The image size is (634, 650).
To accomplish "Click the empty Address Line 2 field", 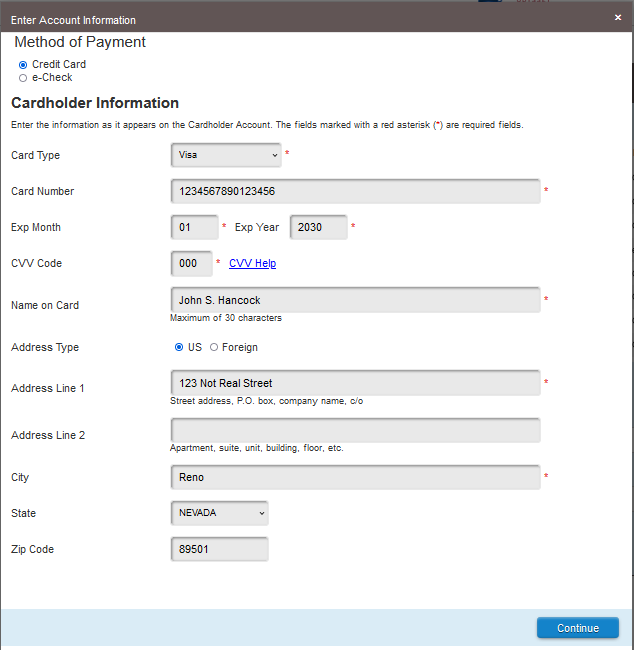I will click(355, 430).
